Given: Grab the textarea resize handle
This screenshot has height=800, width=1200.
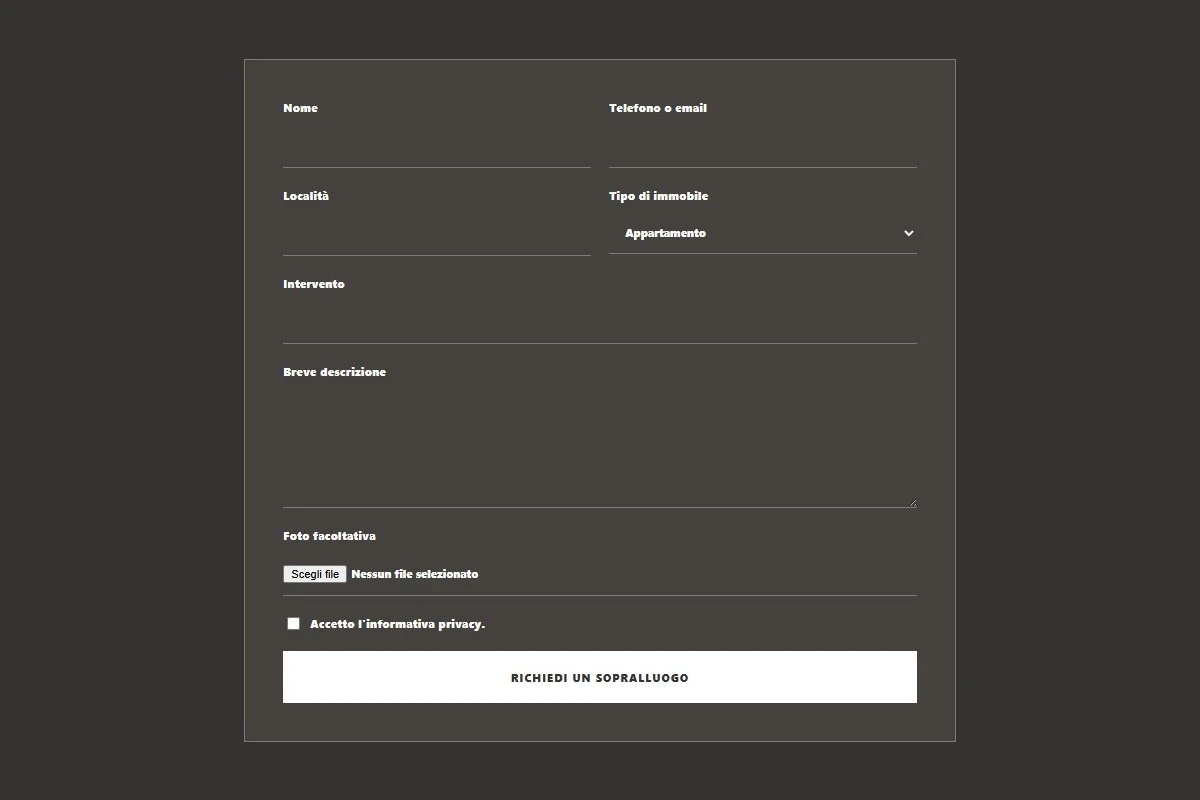Looking at the screenshot, I should (911, 502).
